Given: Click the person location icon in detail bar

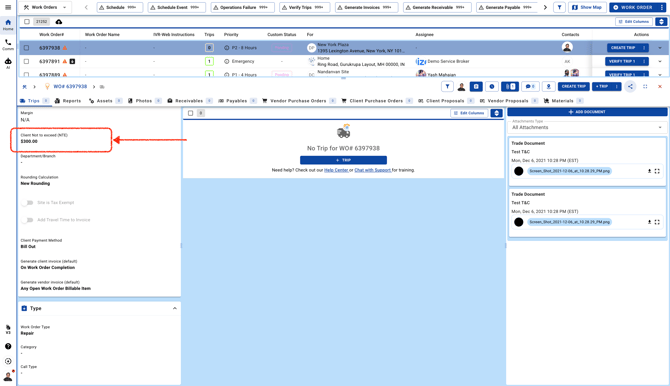Looking at the screenshot, I should [548, 86].
